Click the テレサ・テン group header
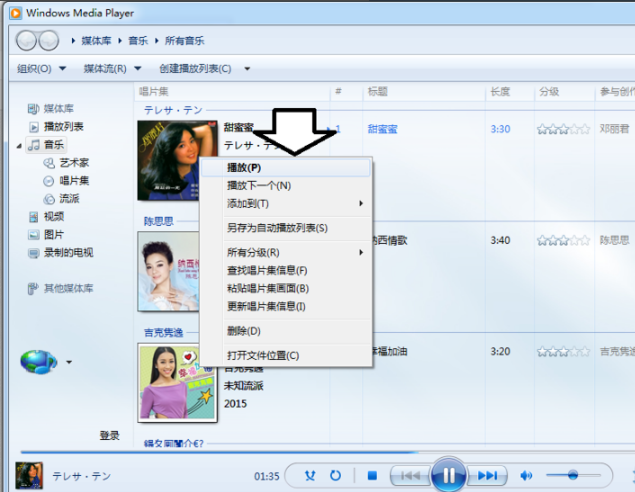 point(173,110)
